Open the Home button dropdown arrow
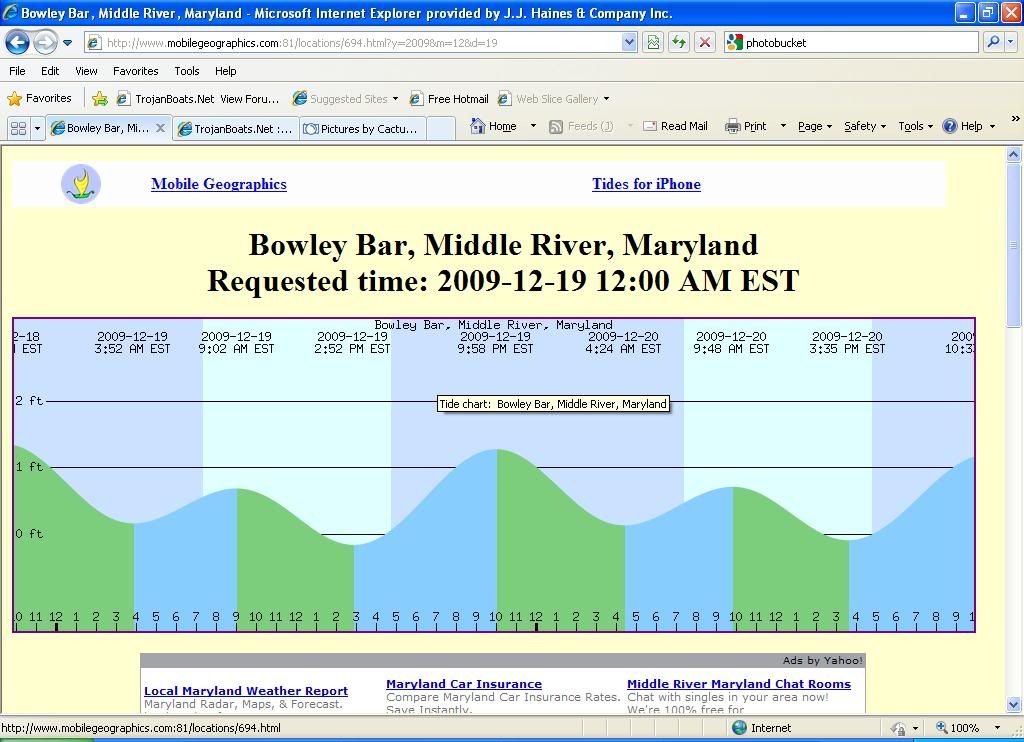Screen dimensions: 1024x742 (x=533, y=126)
